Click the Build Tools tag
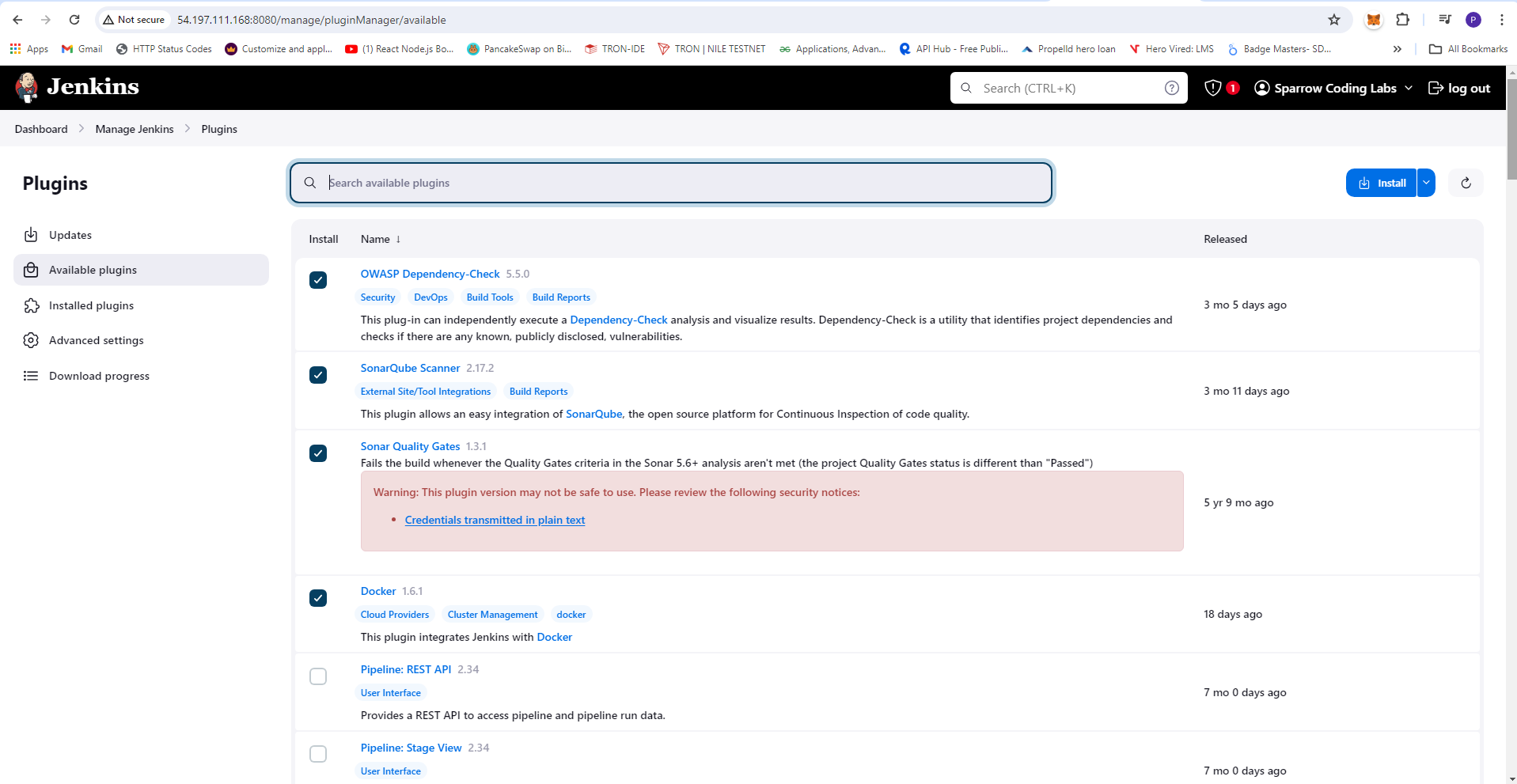Viewport: 1517px width, 784px height. tap(490, 297)
